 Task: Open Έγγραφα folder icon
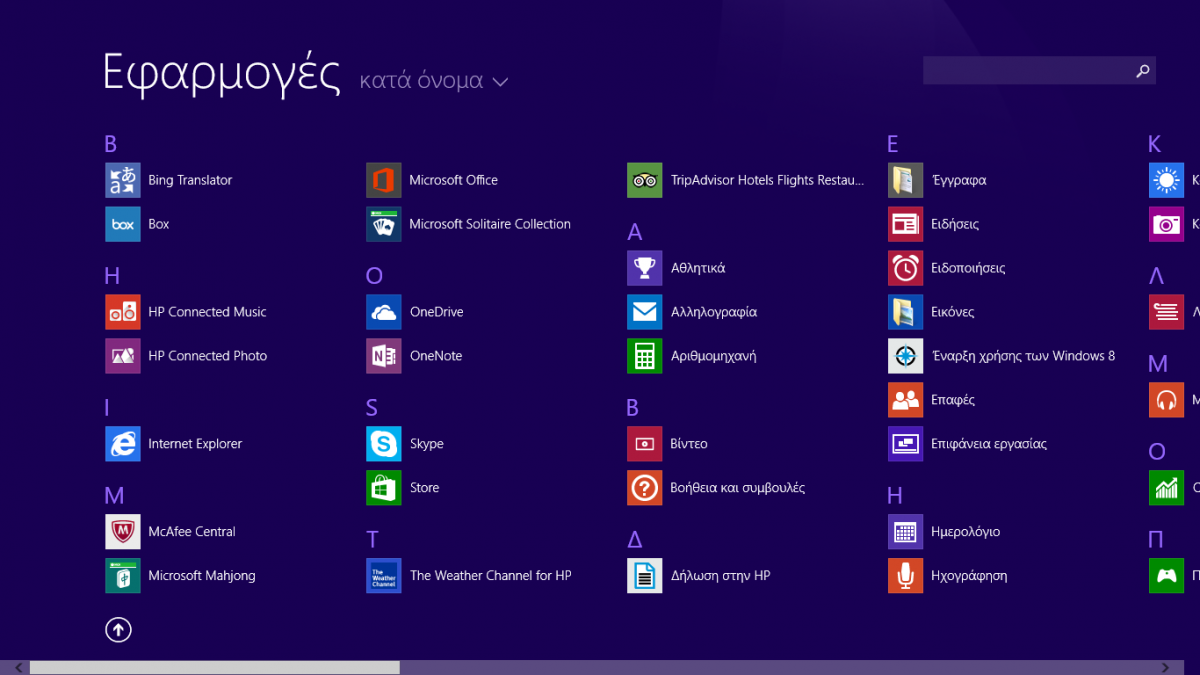click(906, 180)
